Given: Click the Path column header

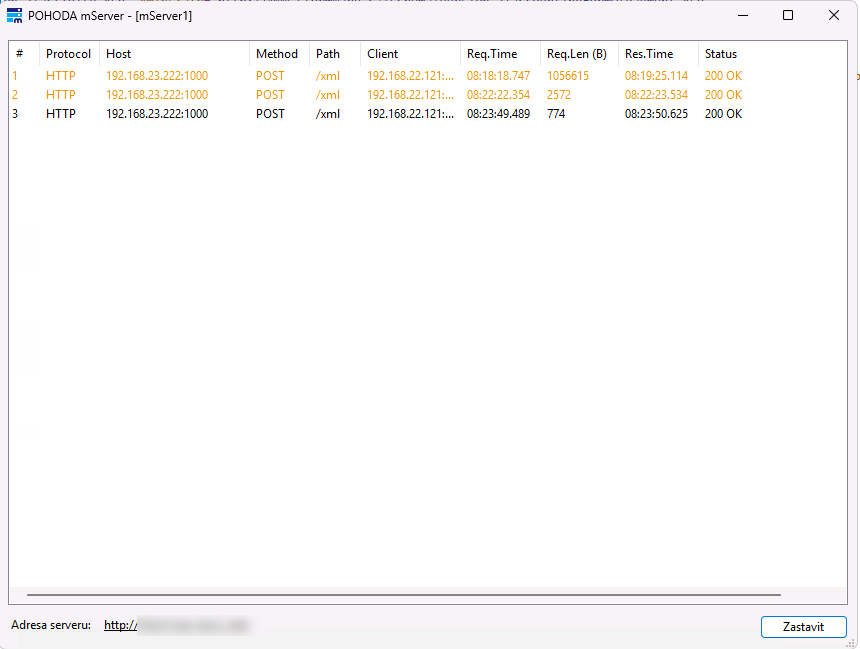Looking at the screenshot, I should coord(328,54).
